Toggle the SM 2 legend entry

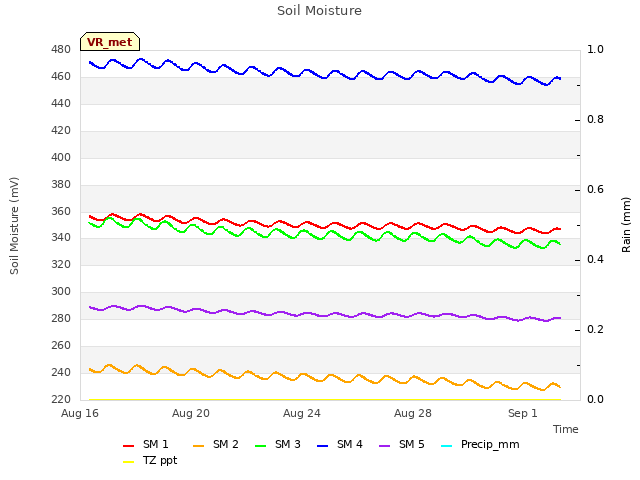pos(216,444)
